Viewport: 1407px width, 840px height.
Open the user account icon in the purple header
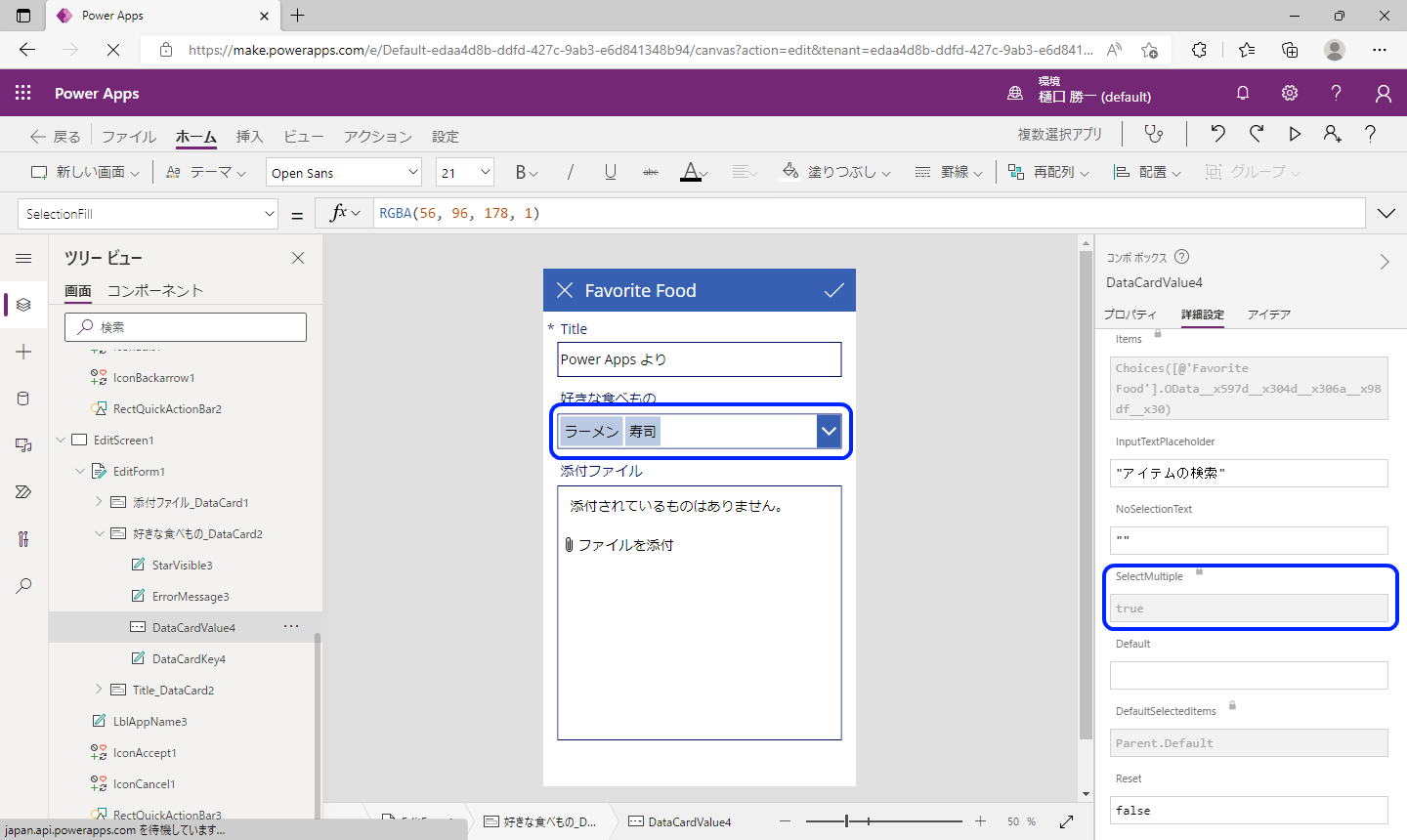(1384, 93)
